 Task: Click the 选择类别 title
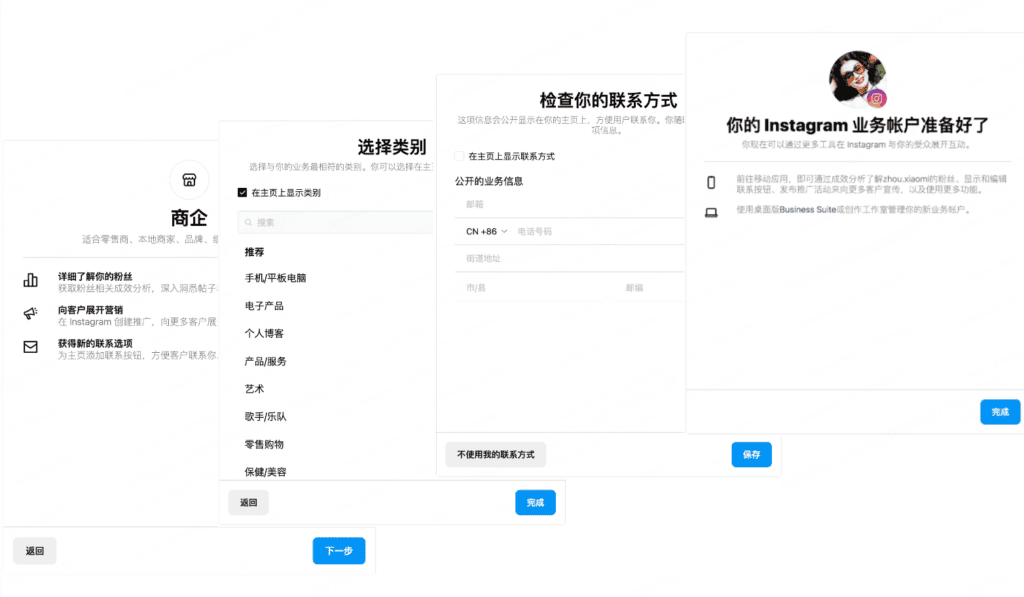tap(392, 147)
